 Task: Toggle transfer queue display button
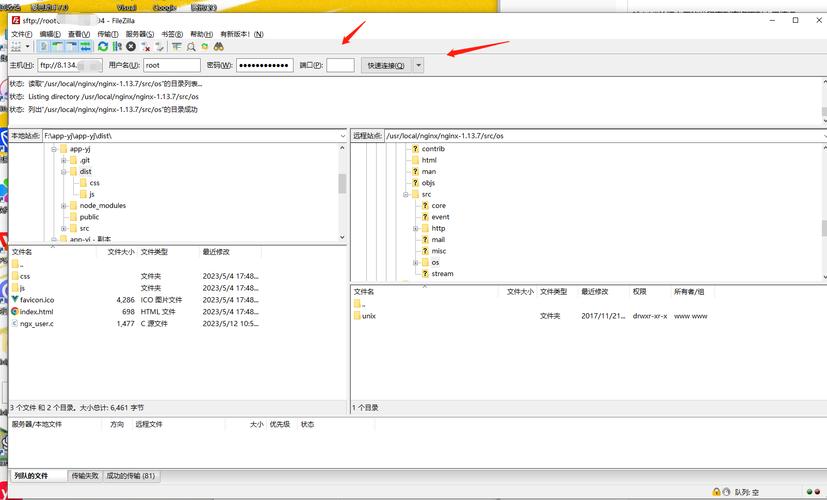click(x=85, y=46)
